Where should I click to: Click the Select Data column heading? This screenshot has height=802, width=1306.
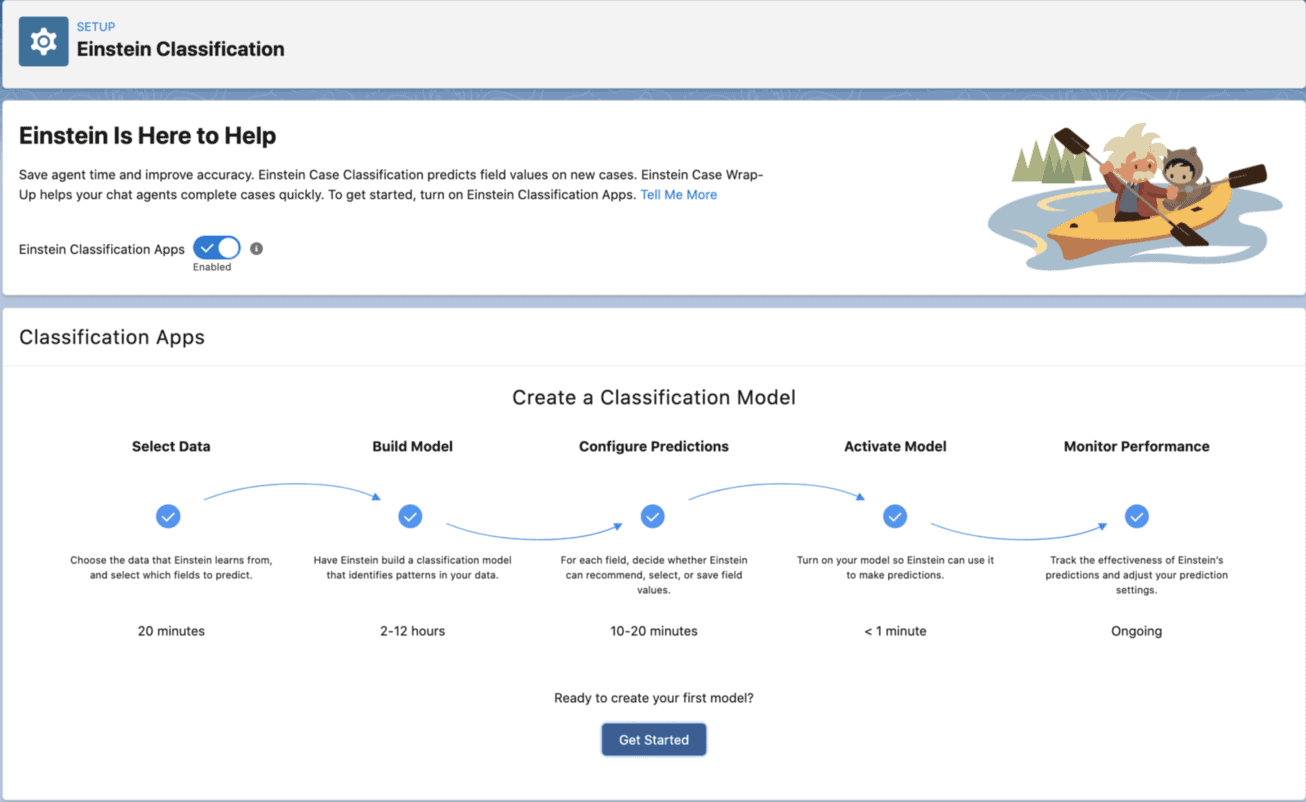pyautogui.click(x=170, y=446)
